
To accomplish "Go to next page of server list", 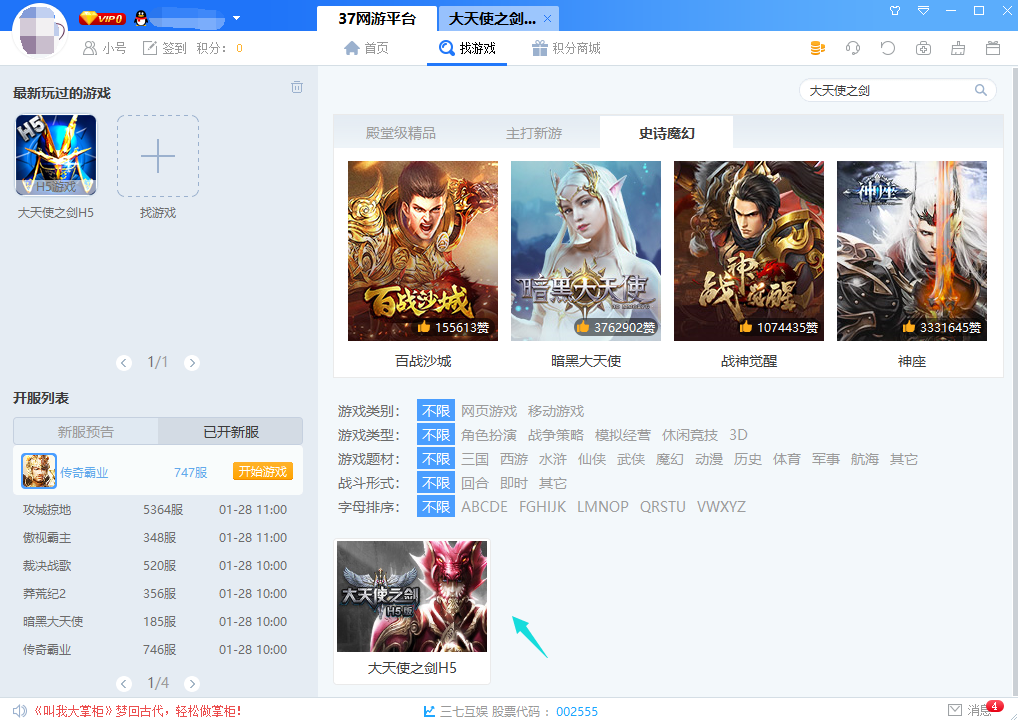I will tap(192, 684).
